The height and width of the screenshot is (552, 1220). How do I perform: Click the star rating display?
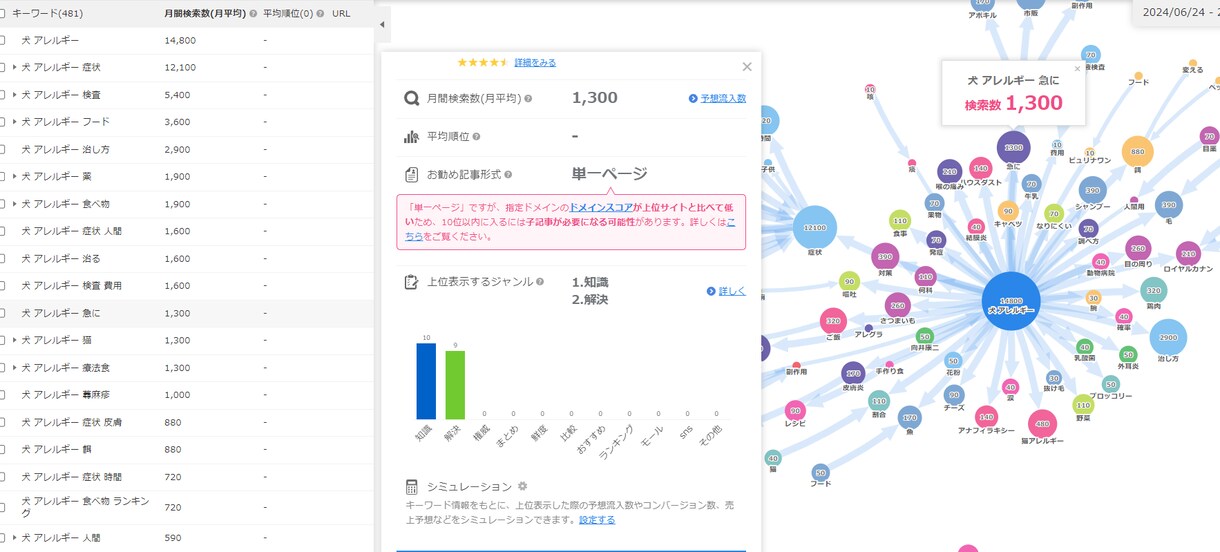click(x=483, y=62)
